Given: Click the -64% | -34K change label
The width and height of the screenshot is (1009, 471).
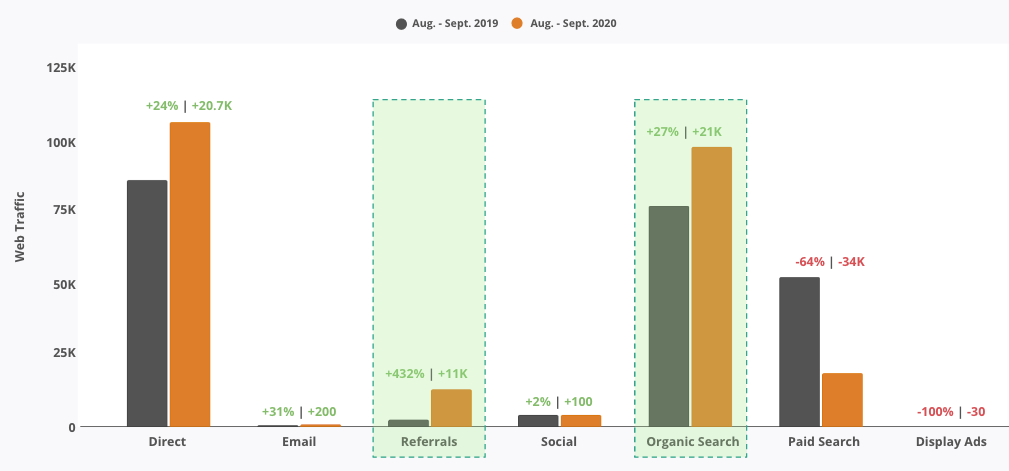Looking at the screenshot, I should point(829,262).
